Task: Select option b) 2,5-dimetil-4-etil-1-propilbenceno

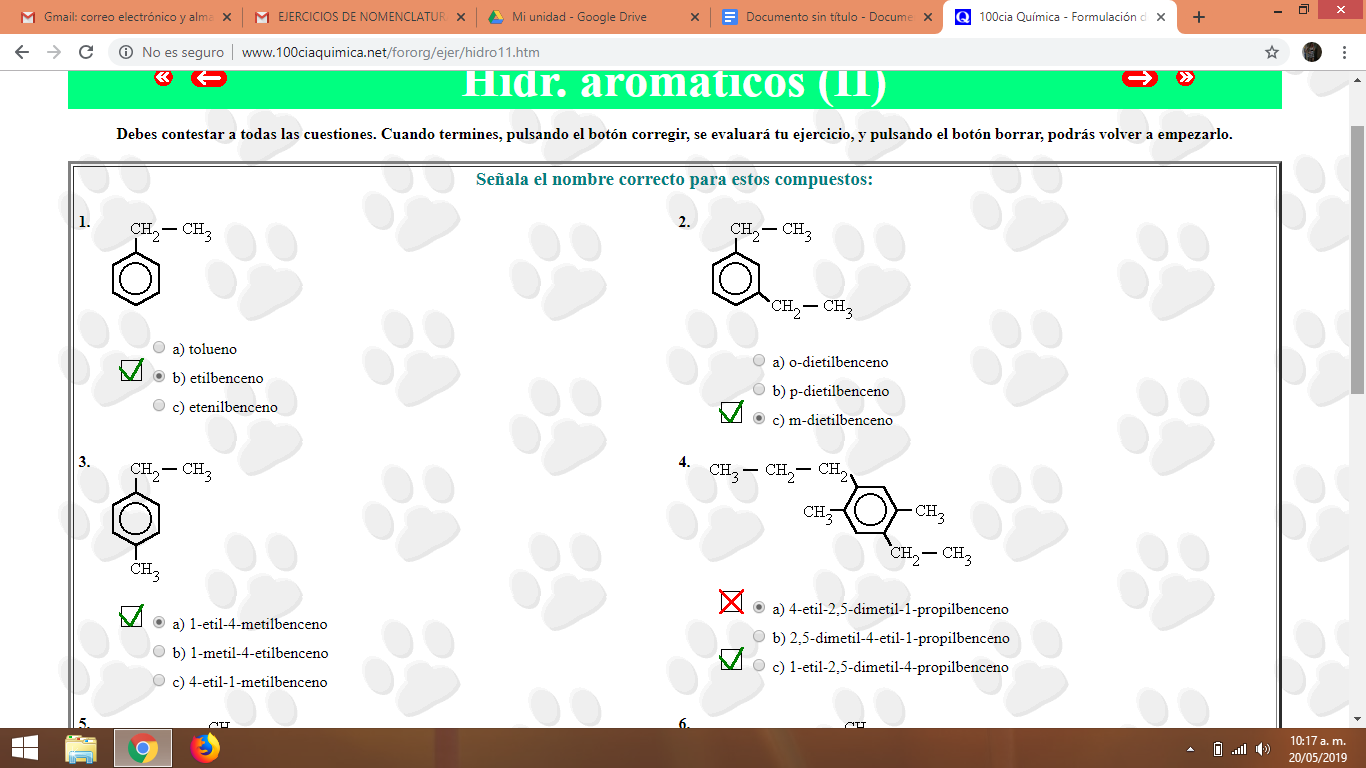Action: point(759,637)
